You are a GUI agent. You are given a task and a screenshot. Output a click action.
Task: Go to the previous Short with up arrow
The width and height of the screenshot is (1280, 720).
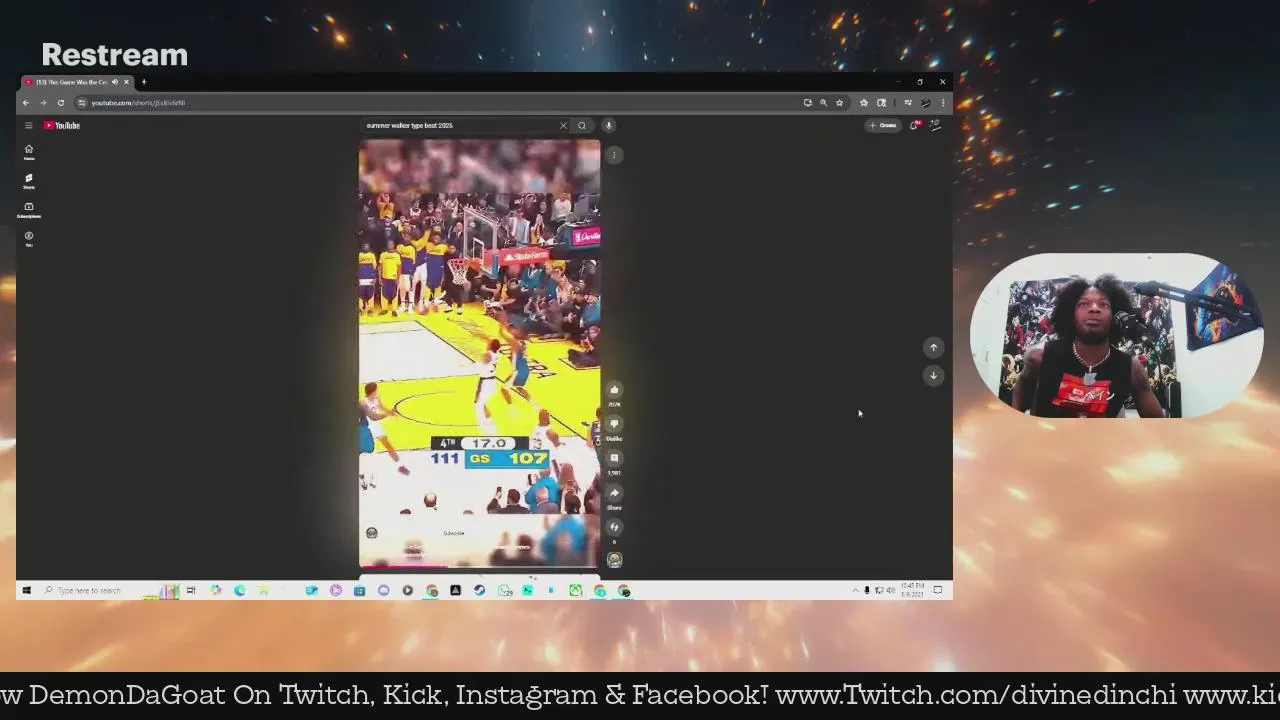(x=933, y=348)
